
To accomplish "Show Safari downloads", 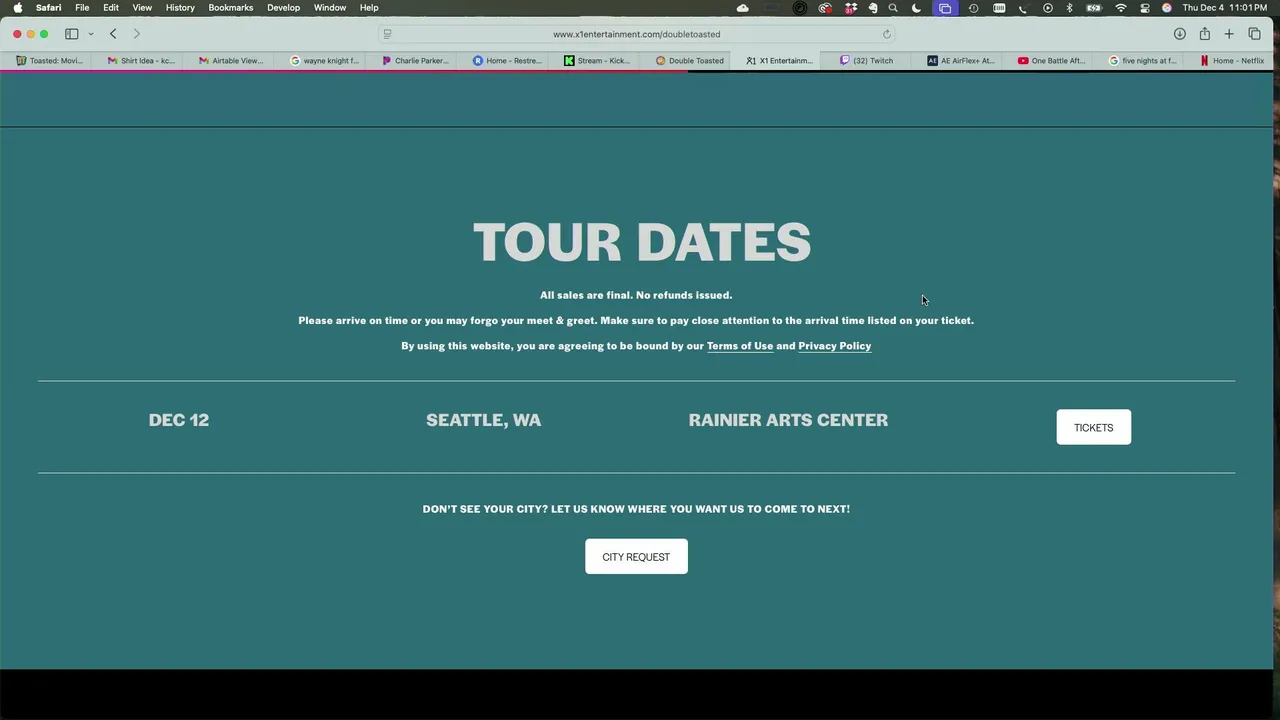I will 1180,34.
